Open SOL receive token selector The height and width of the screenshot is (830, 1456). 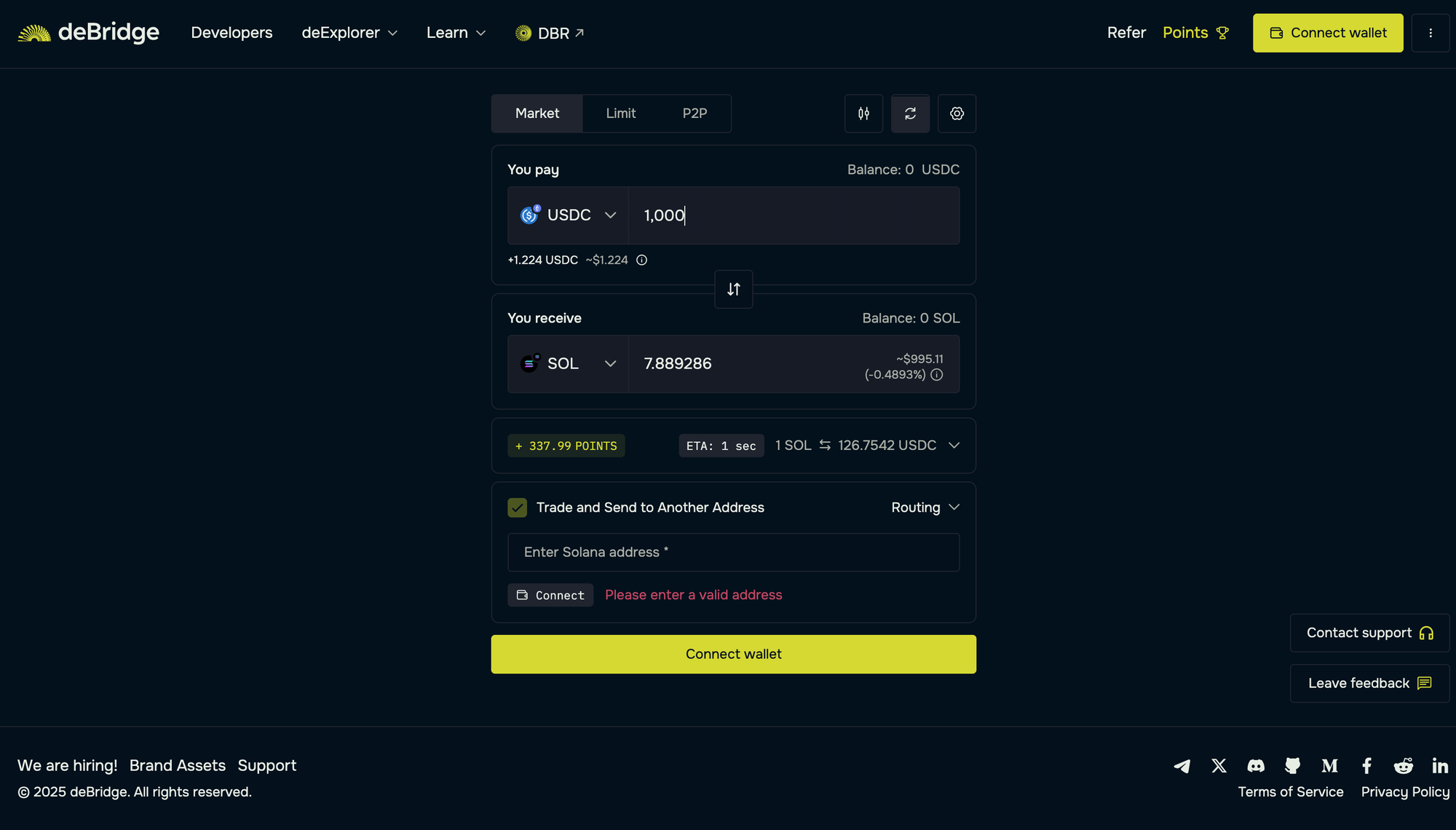pos(568,364)
